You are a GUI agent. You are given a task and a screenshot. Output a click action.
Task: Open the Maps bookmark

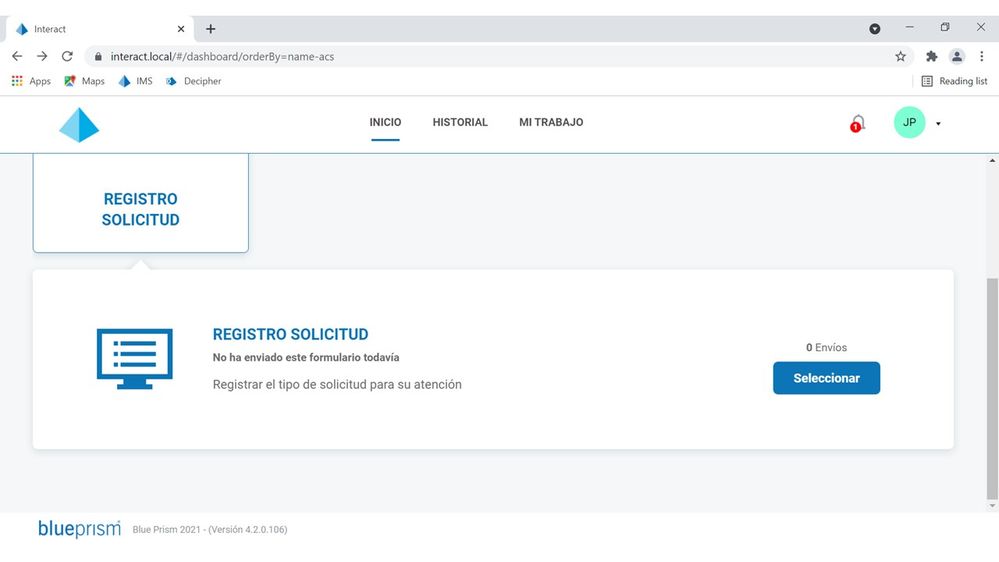tap(84, 81)
